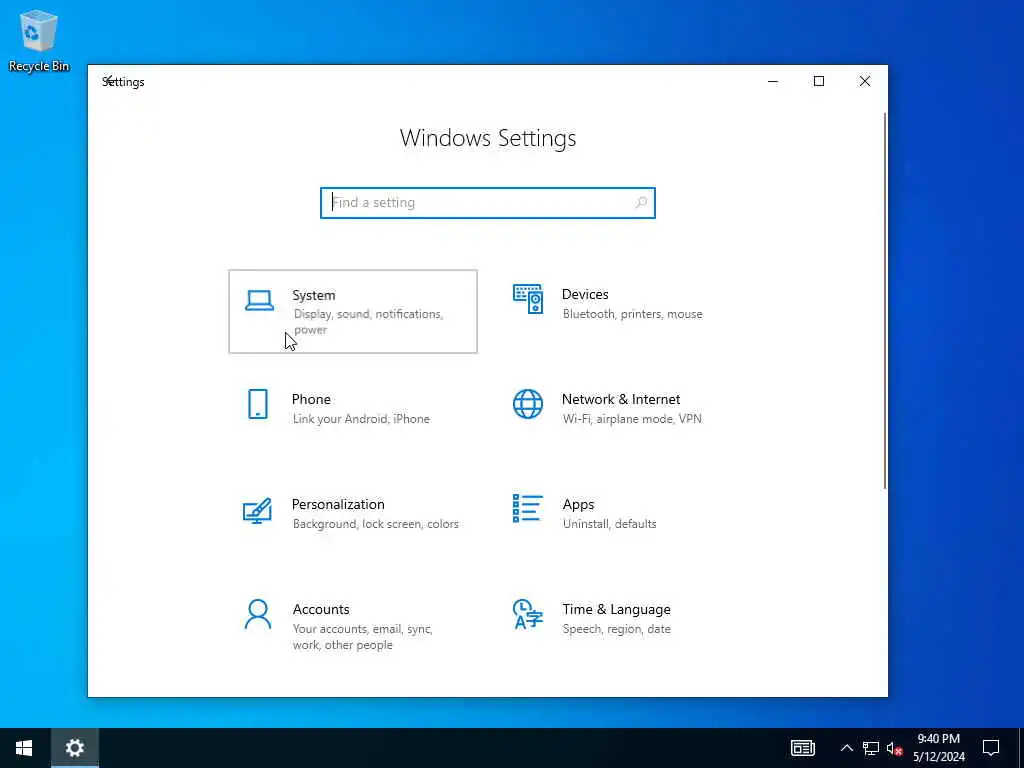Screen dimensions: 1024x768
Task: Click the Accounts title text
Action: click(321, 609)
